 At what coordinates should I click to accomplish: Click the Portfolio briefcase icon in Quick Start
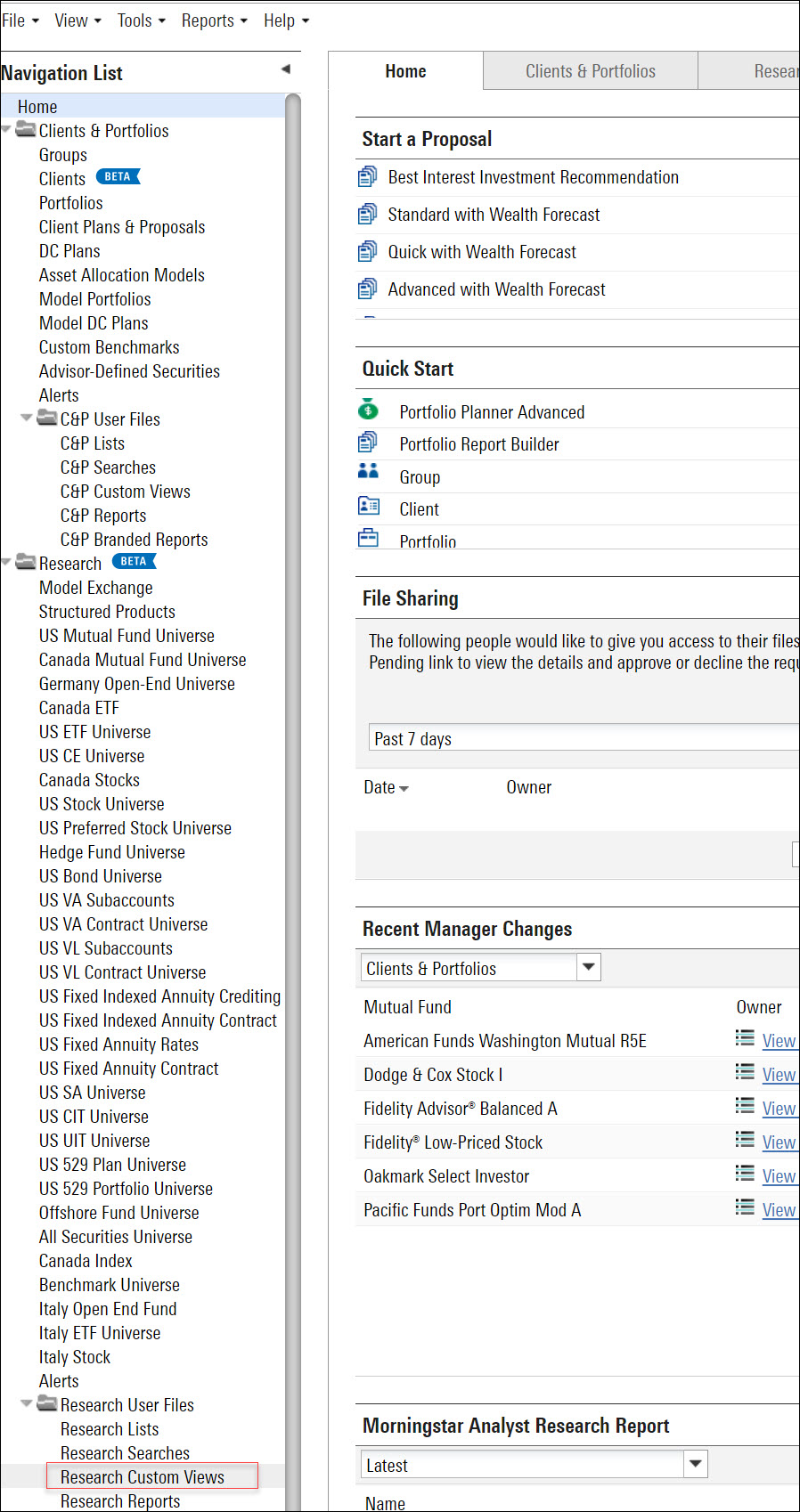(x=368, y=538)
